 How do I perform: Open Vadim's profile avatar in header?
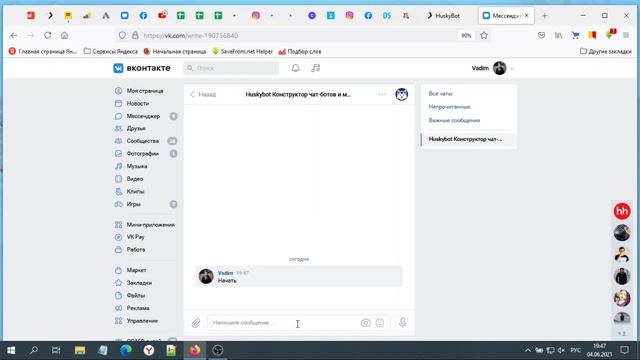point(500,68)
